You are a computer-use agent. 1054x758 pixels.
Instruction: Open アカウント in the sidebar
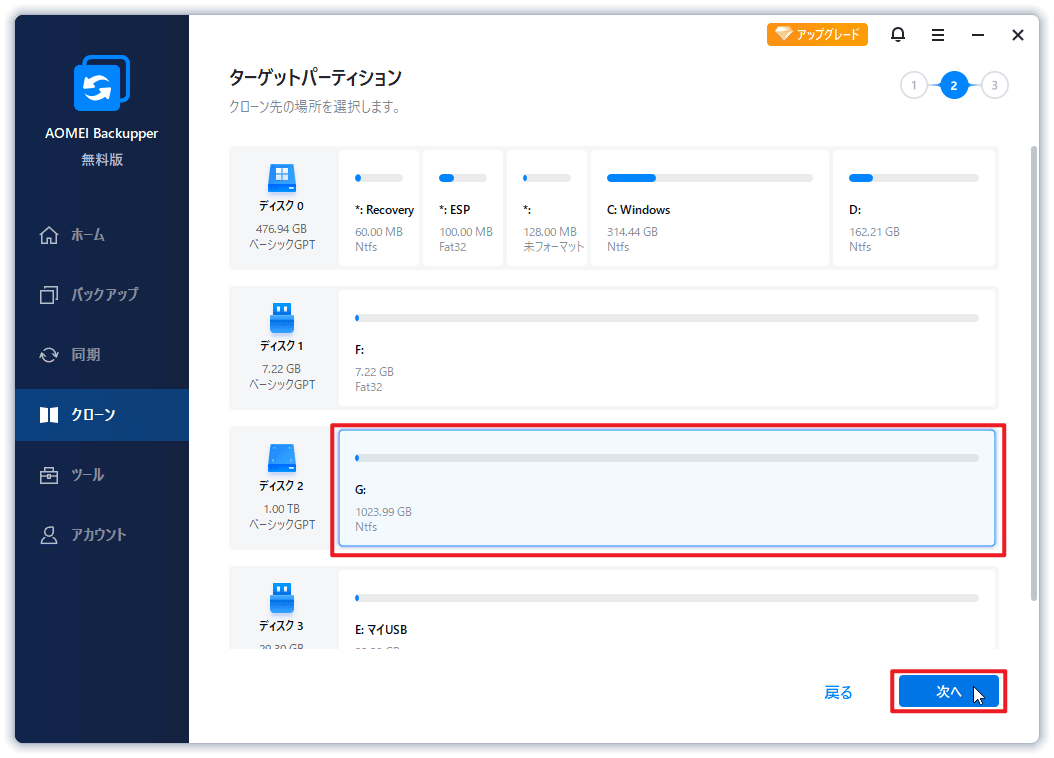pos(102,535)
